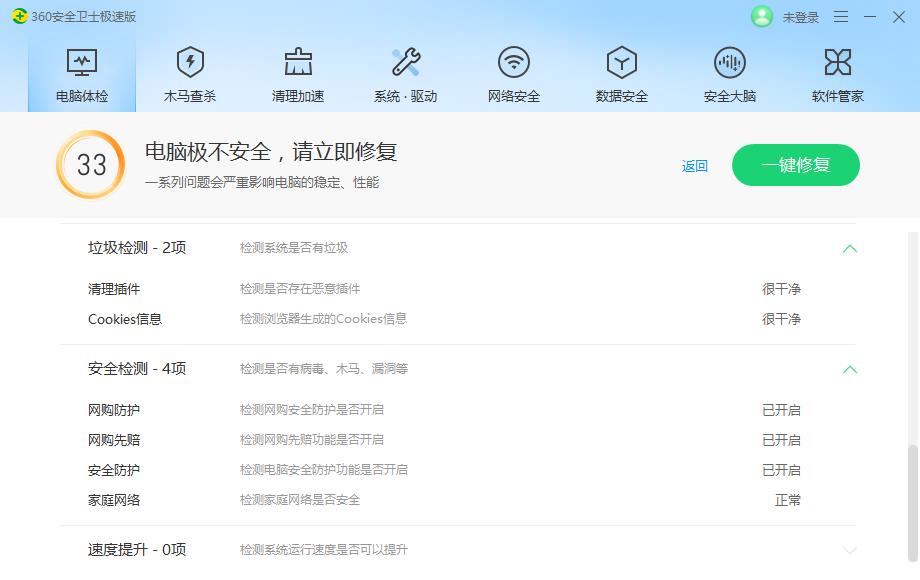Screen dimensions: 920x580
Task: Open the hamburger main menu
Action: (x=841, y=17)
